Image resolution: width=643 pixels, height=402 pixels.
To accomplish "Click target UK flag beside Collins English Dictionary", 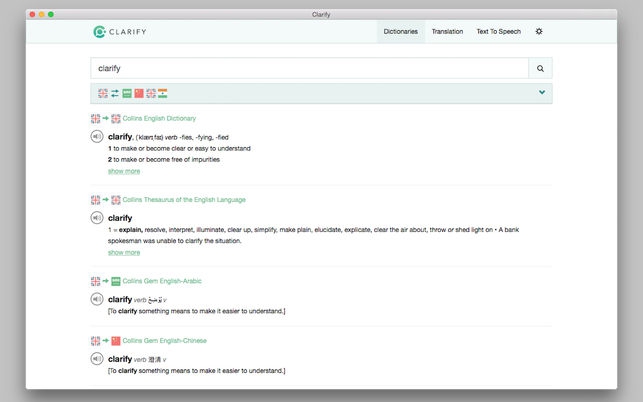I will (116, 119).
